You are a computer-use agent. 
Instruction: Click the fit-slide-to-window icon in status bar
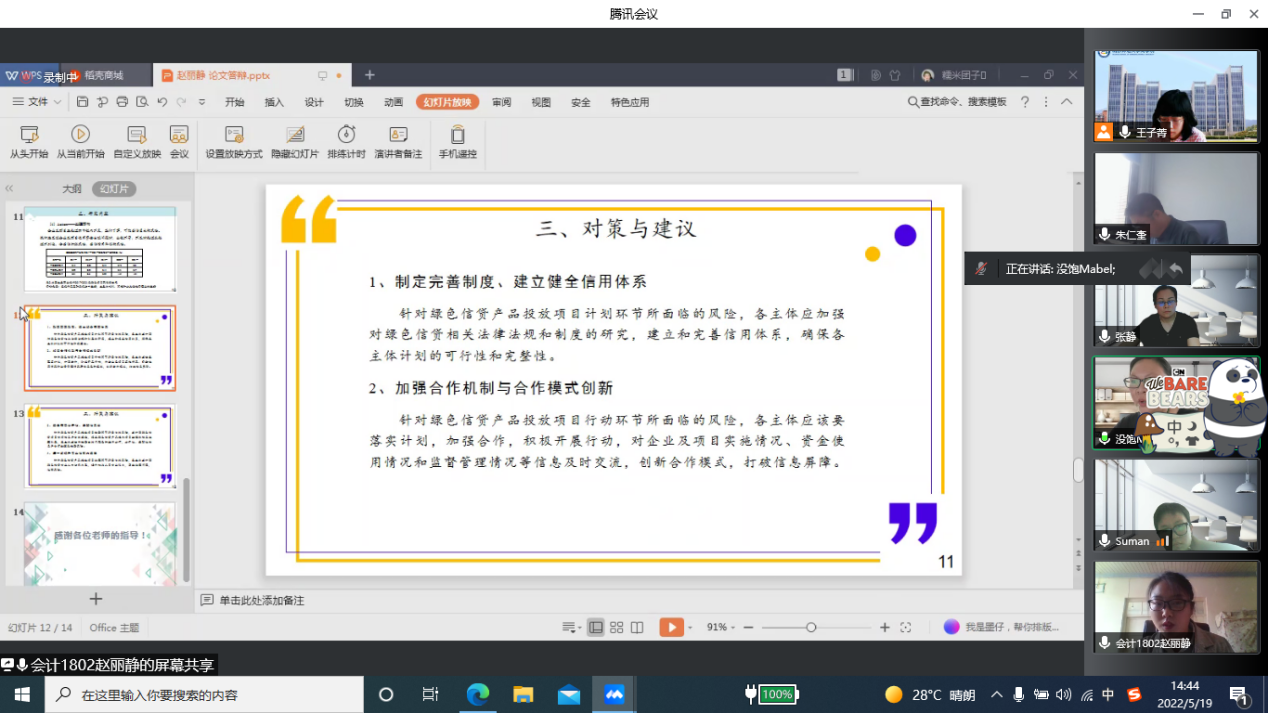(x=905, y=627)
